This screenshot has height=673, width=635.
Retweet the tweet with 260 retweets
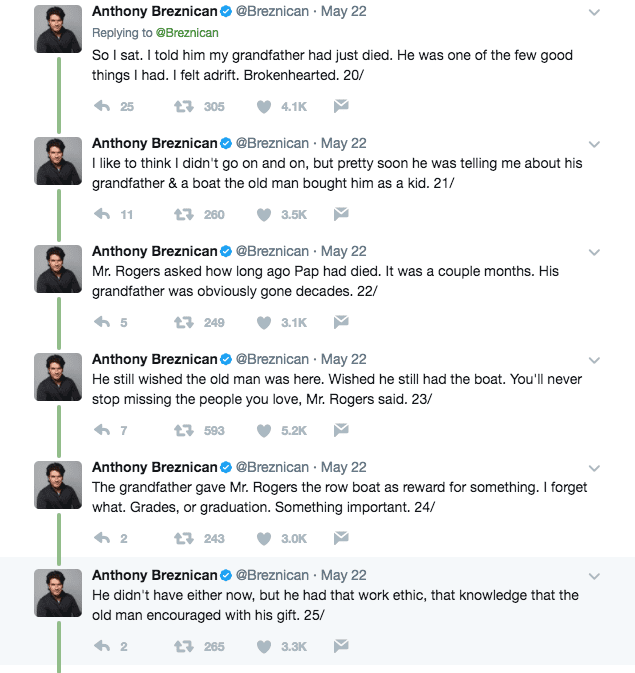(183, 214)
